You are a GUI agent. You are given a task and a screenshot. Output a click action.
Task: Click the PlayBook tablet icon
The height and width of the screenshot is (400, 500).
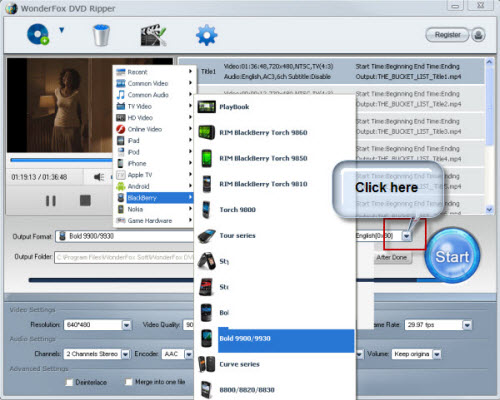point(206,107)
